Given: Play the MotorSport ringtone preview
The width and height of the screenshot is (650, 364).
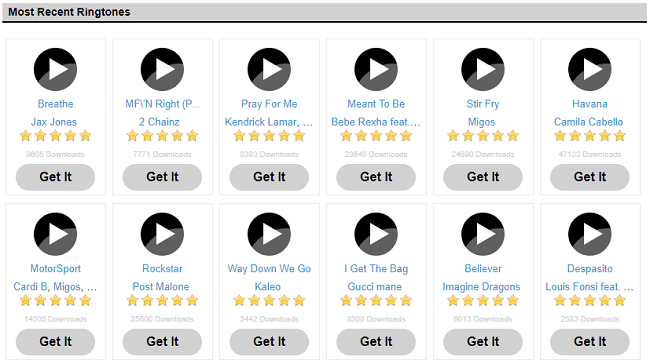Looking at the screenshot, I should point(55,234).
